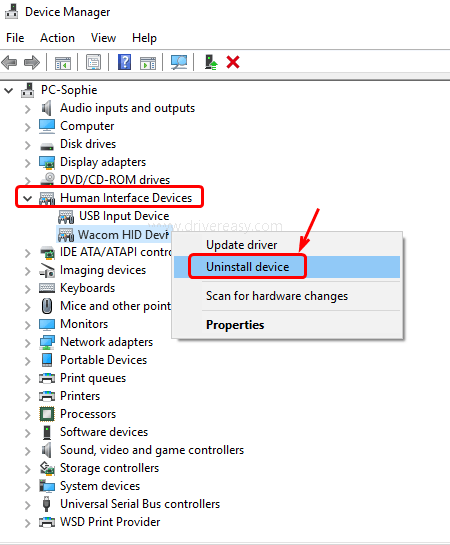Click Scan for hardware changes monitor icon

pos(179,62)
